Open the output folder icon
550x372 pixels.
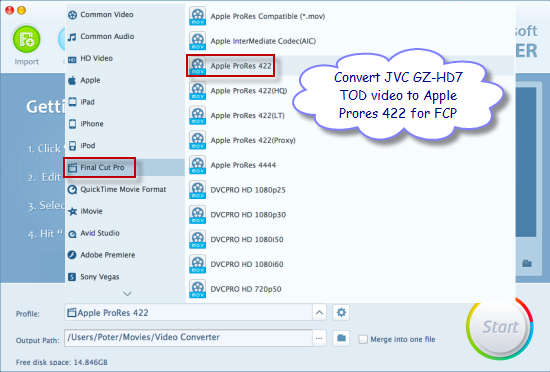pyautogui.click(x=341, y=338)
